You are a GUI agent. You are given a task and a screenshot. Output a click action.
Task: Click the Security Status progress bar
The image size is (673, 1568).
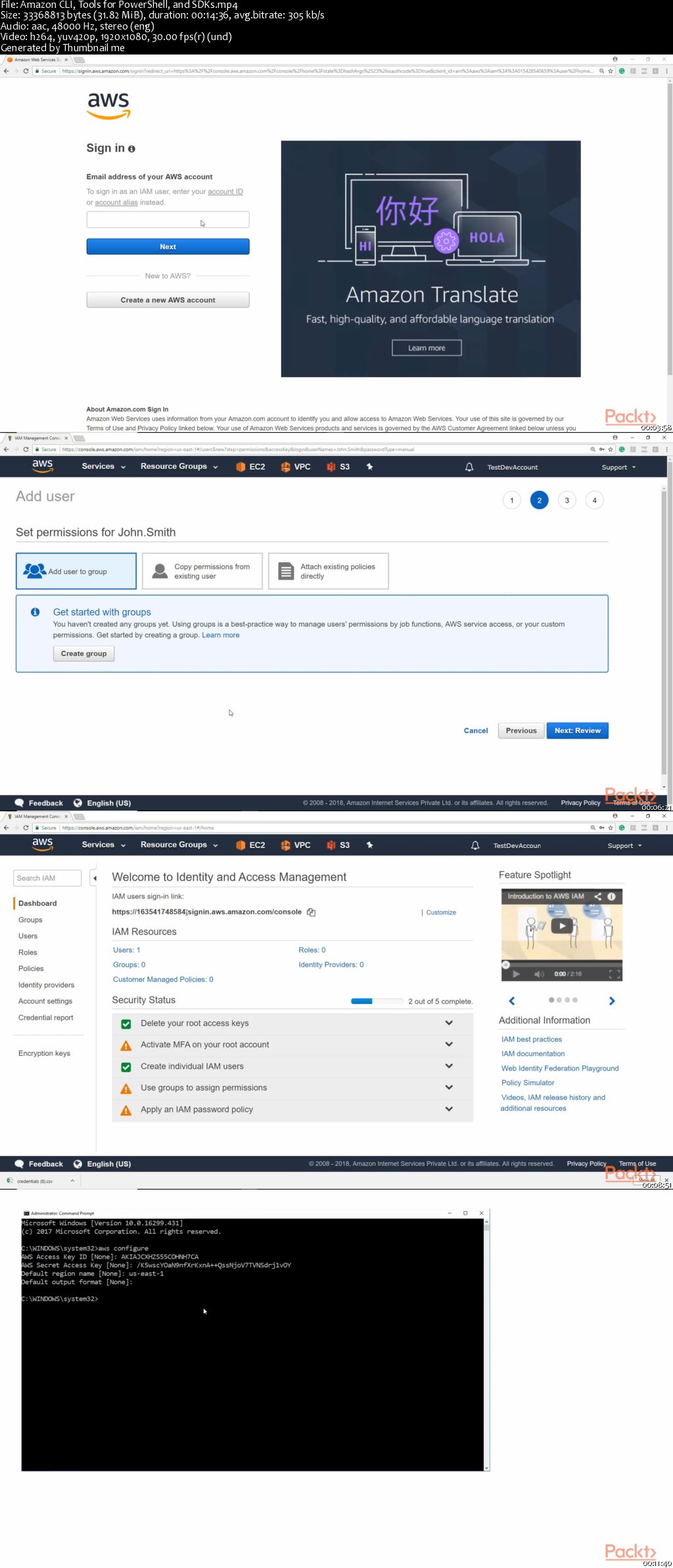(377, 1001)
